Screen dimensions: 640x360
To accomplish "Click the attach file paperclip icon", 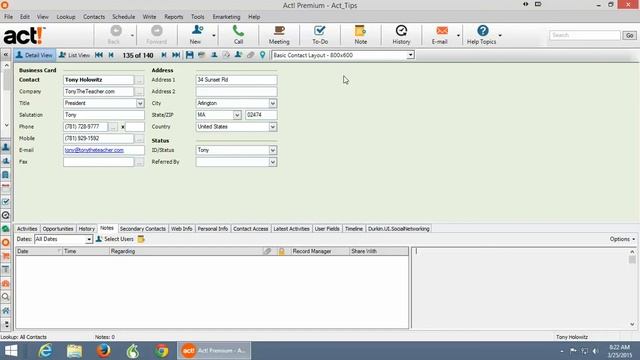I will 250,55.
